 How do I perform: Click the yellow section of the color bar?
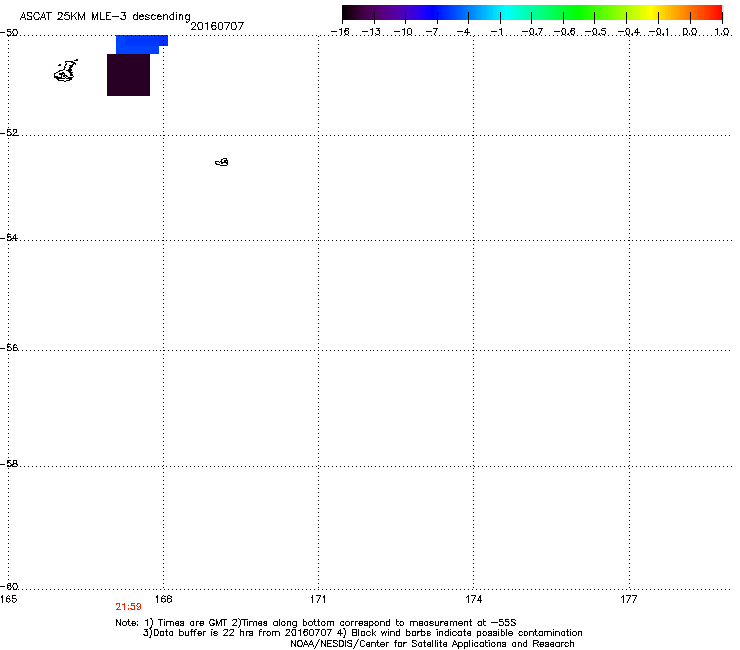coord(651,13)
